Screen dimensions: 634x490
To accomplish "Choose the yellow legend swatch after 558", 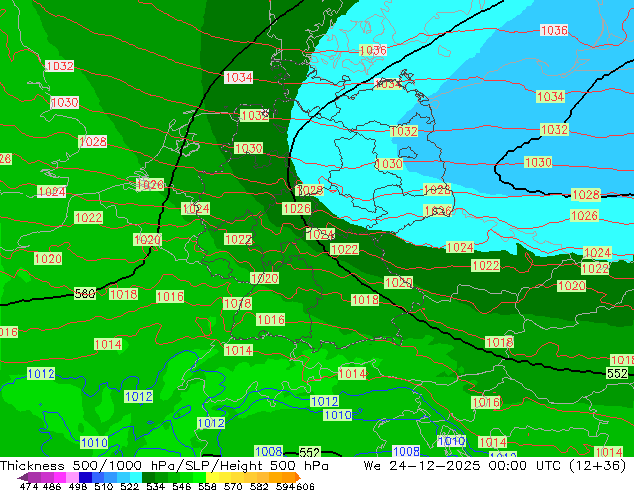I will tap(212, 477).
